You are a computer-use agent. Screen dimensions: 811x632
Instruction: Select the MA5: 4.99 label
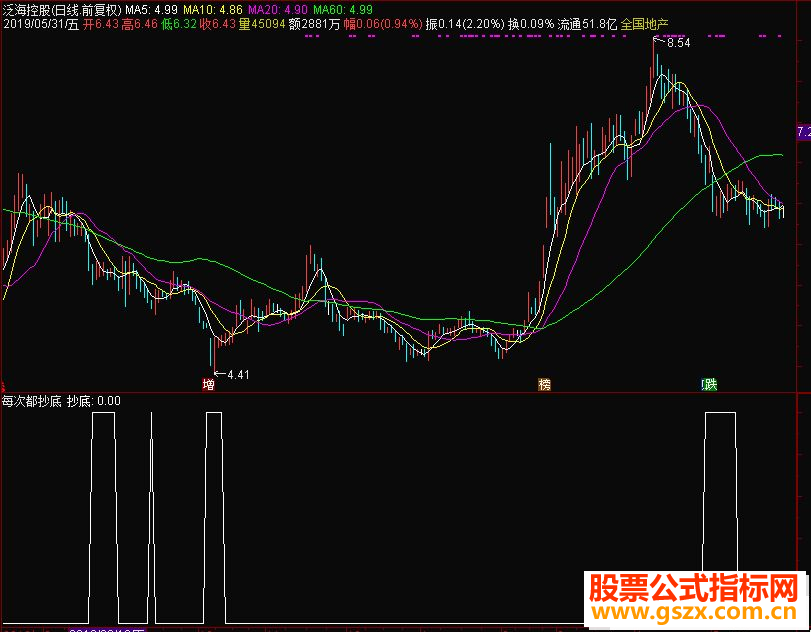click(152, 9)
